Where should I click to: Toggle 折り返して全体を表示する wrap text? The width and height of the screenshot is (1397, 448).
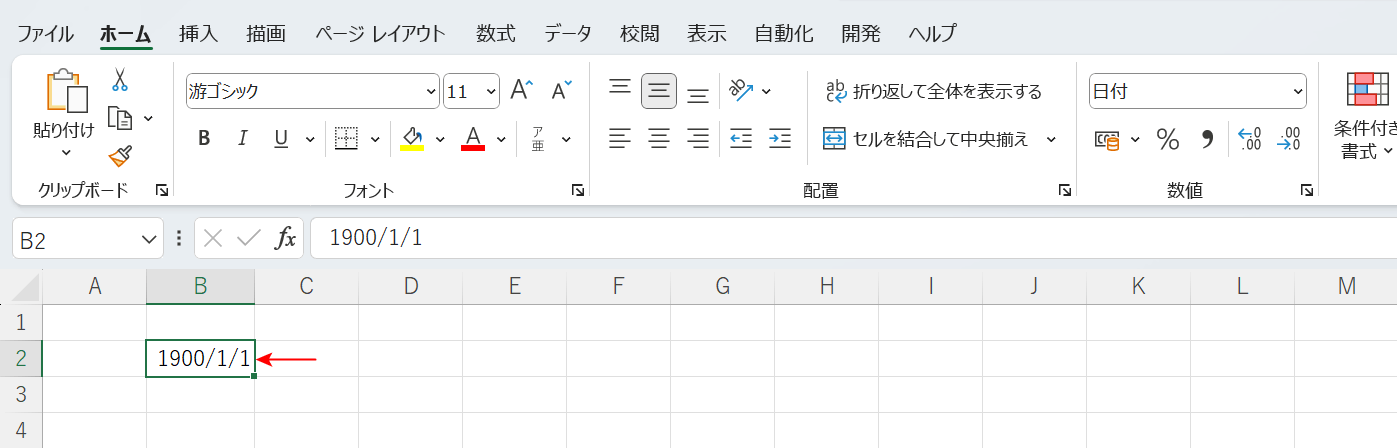[932, 92]
